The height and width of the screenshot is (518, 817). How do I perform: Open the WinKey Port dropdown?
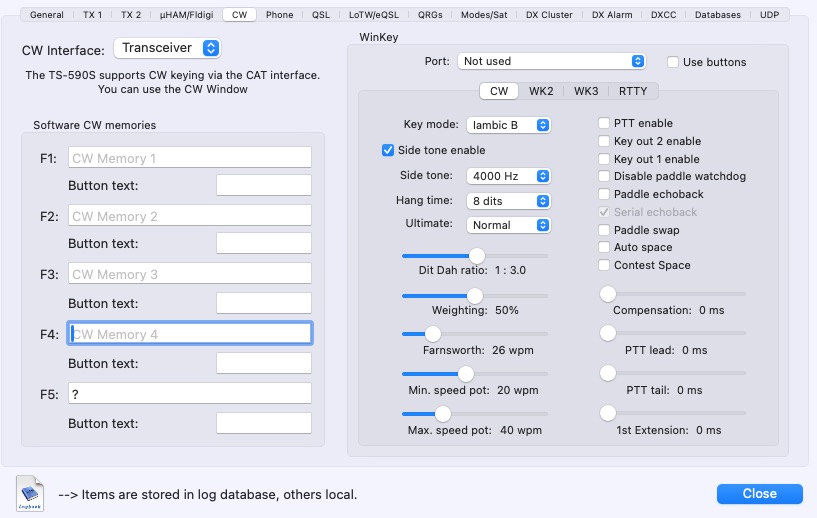click(553, 61)
